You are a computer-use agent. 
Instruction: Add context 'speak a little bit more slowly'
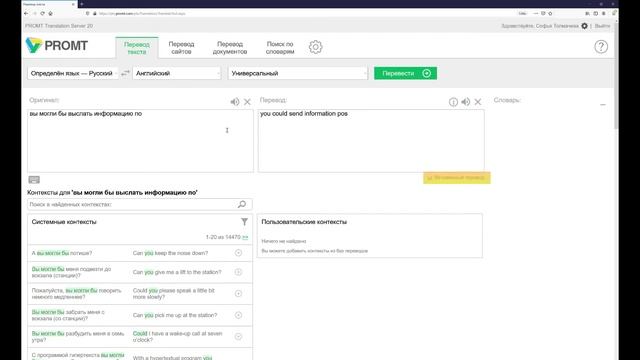point(238,293)
